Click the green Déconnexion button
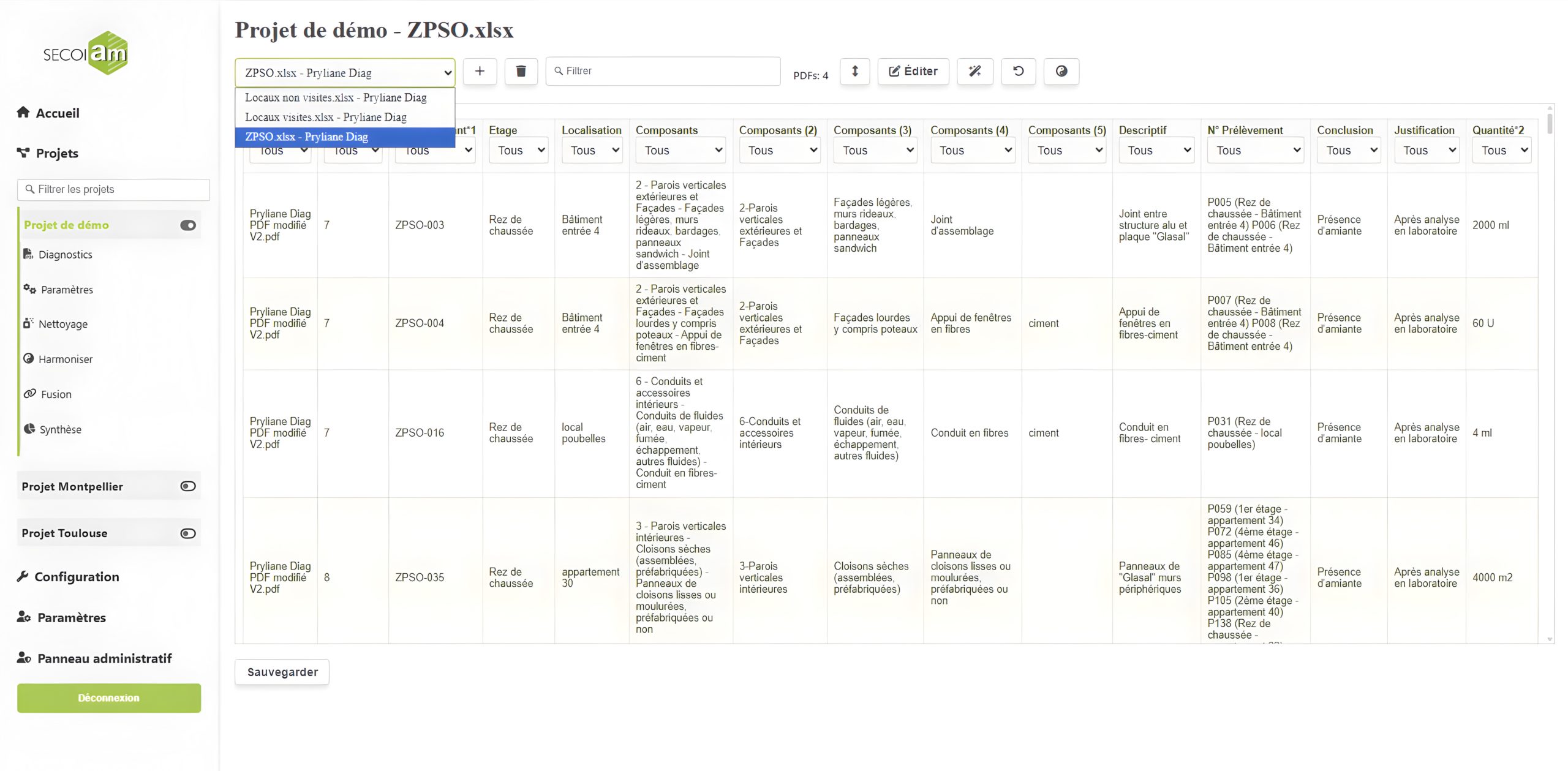Viewport: 1568px width, 771px height. pos(108,698)
